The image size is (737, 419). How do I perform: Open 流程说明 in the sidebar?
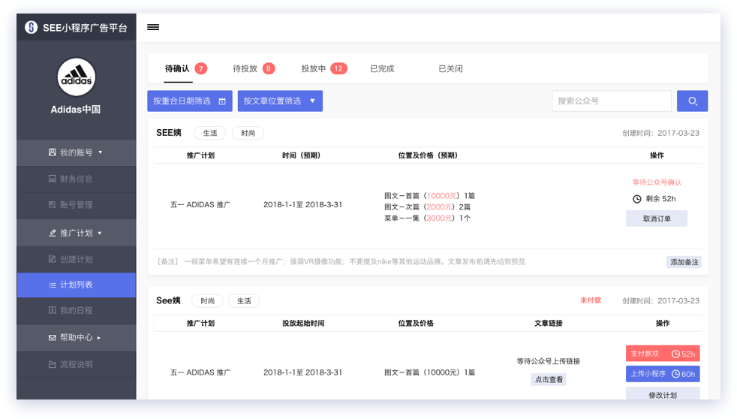(76, 364)
